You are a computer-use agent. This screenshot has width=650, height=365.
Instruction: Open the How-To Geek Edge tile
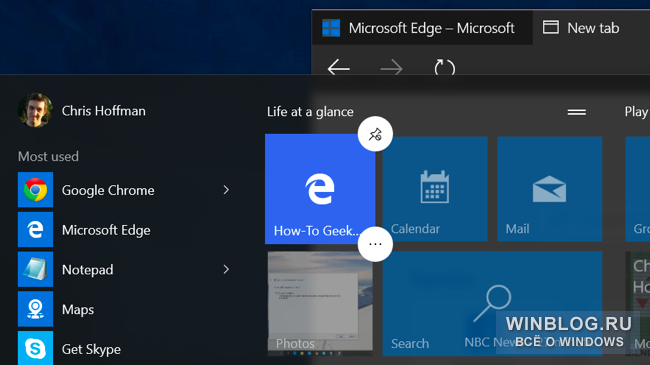click(x=320, y=189)
